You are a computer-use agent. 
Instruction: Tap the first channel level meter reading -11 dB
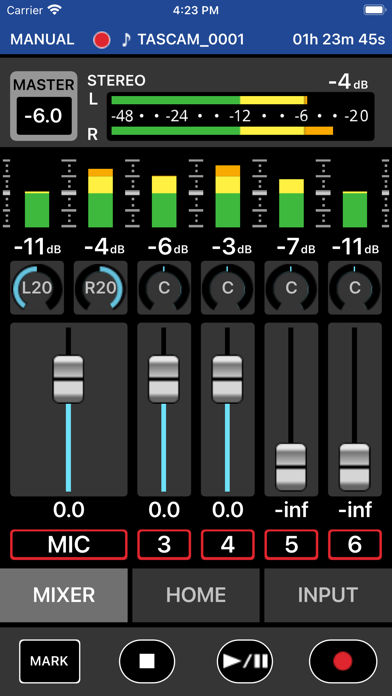point(37,210)
